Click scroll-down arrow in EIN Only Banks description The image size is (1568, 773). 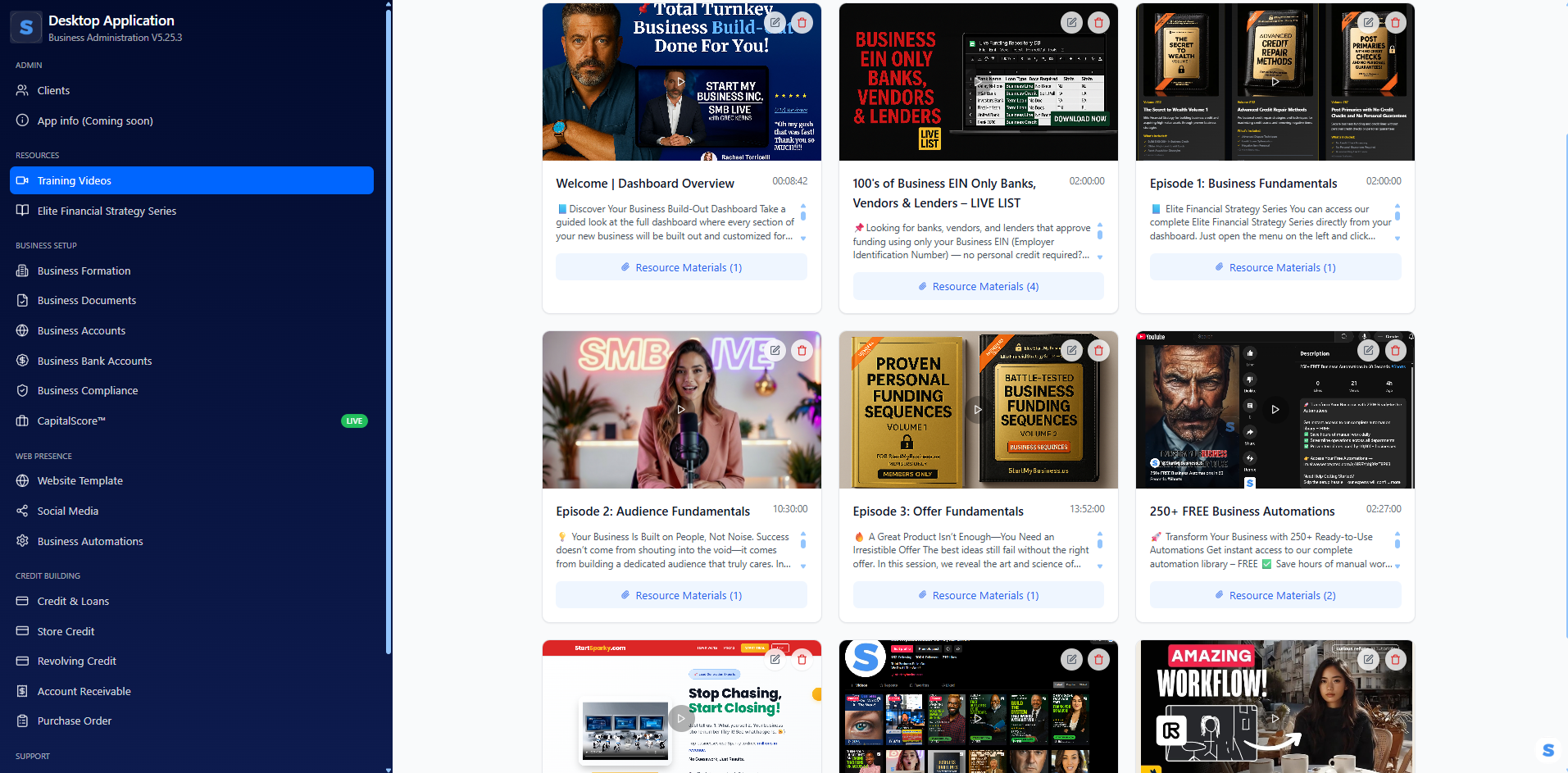coord(1100,257)
